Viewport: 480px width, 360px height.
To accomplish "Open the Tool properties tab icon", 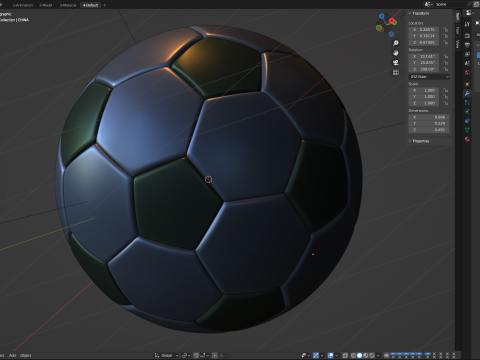I will pos(467,24).
